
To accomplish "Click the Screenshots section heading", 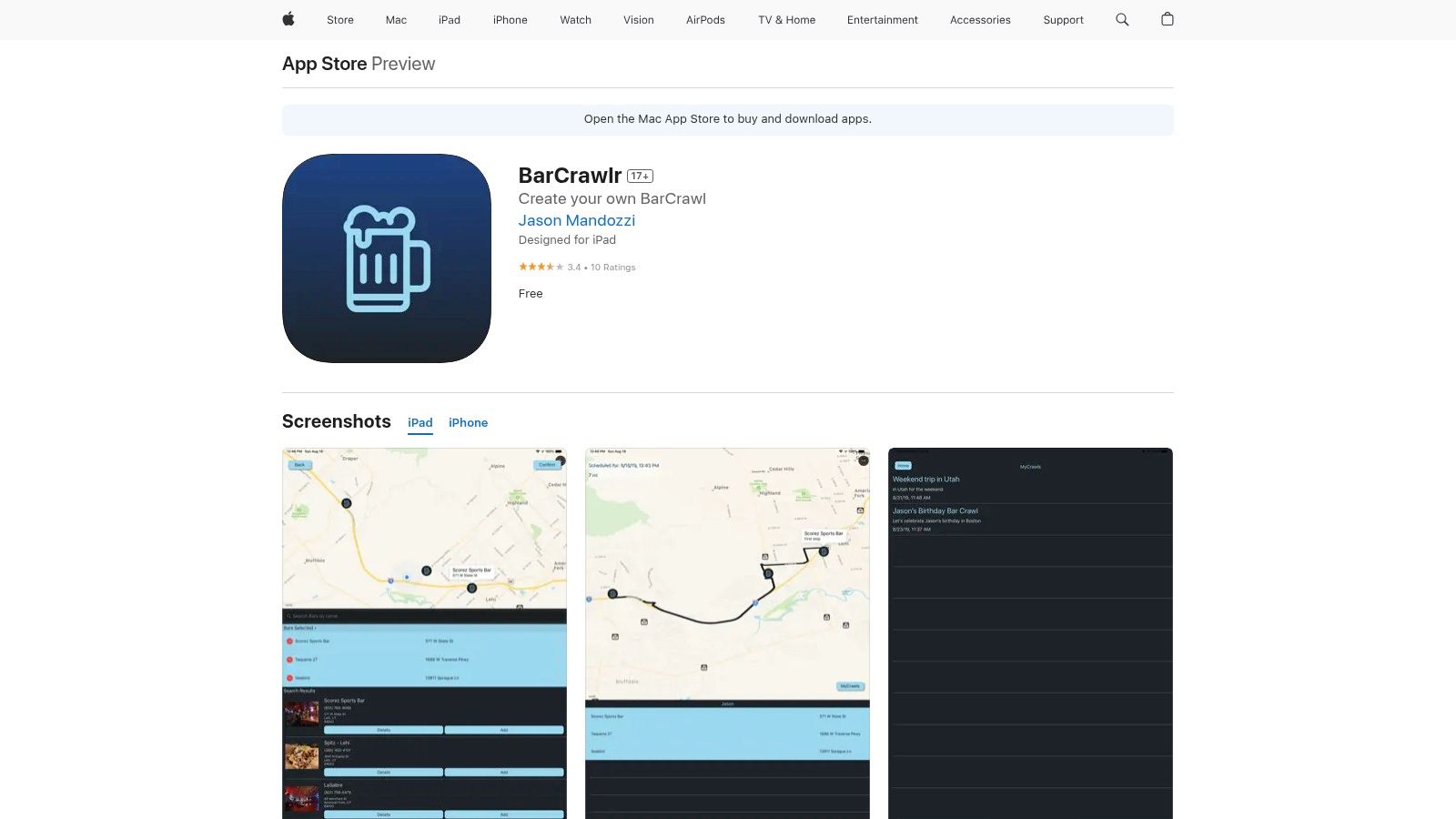I will click(x=337, y=421).
